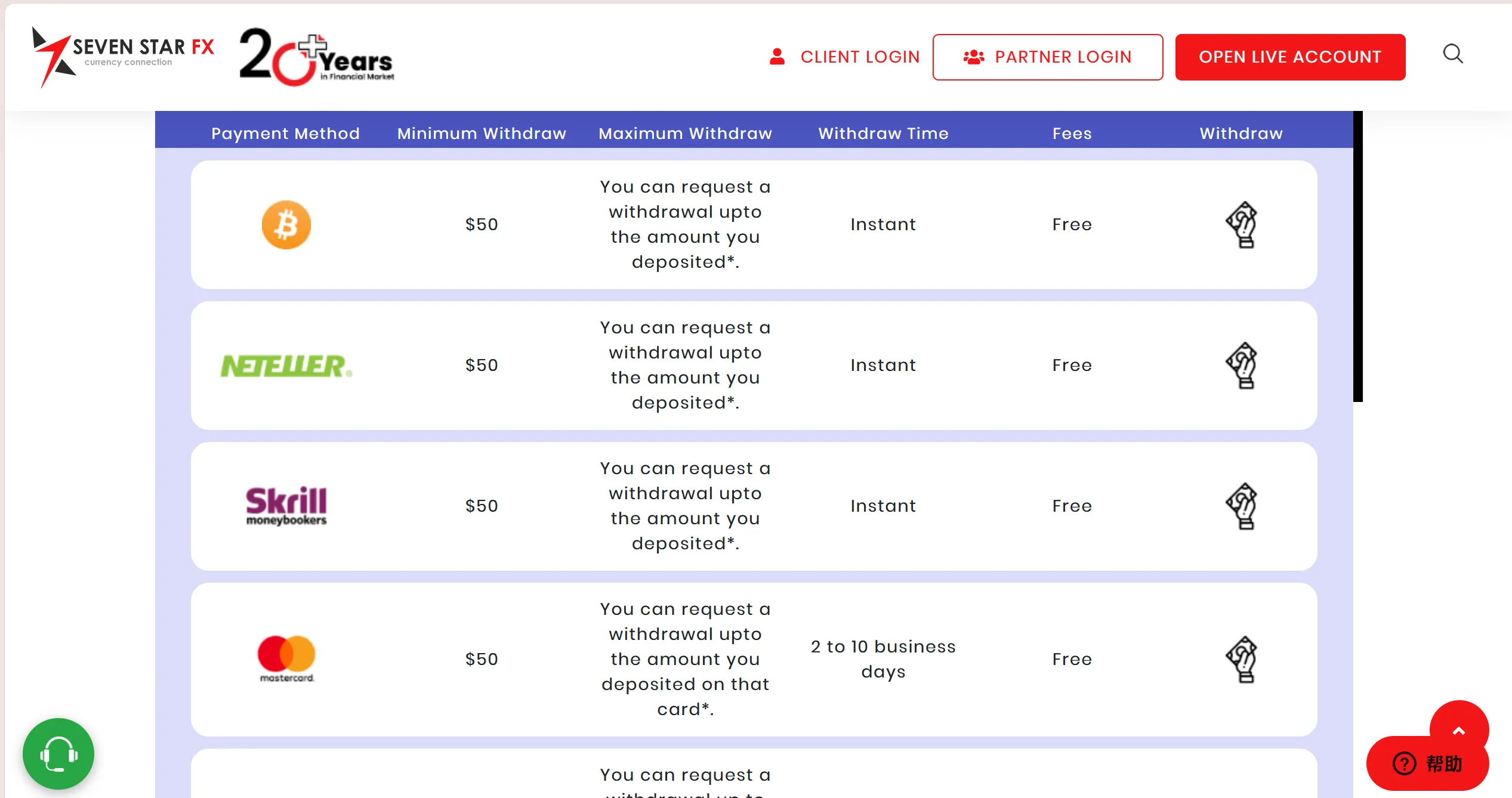1512x798 pixels.
Task: Withdraw via Neteller using the withdraw icon
Action: (x=1241, y=366)
